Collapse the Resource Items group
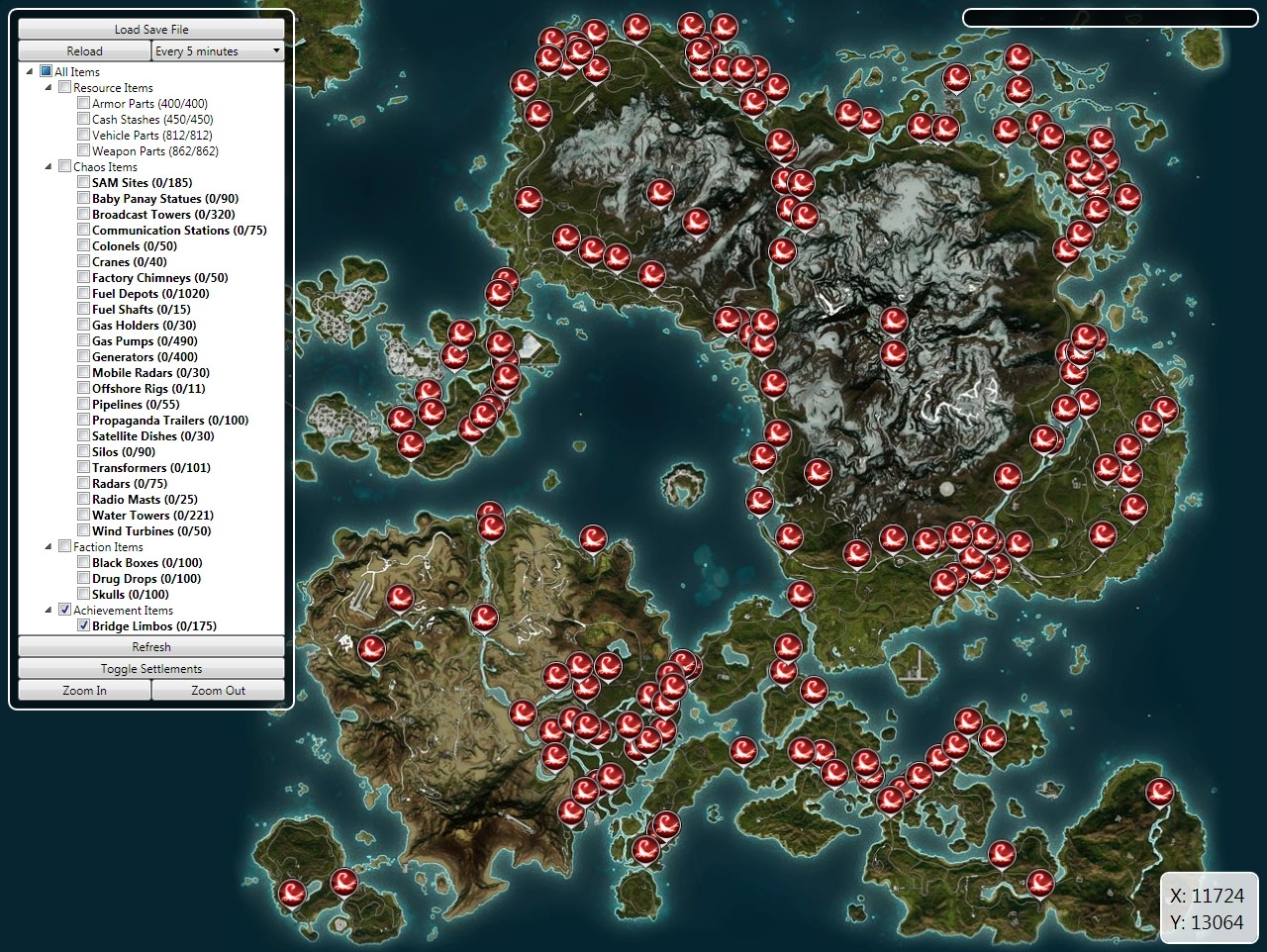The width and height of the screenshot is (1267, 952). pyautogui.click(x=49, y=87)
